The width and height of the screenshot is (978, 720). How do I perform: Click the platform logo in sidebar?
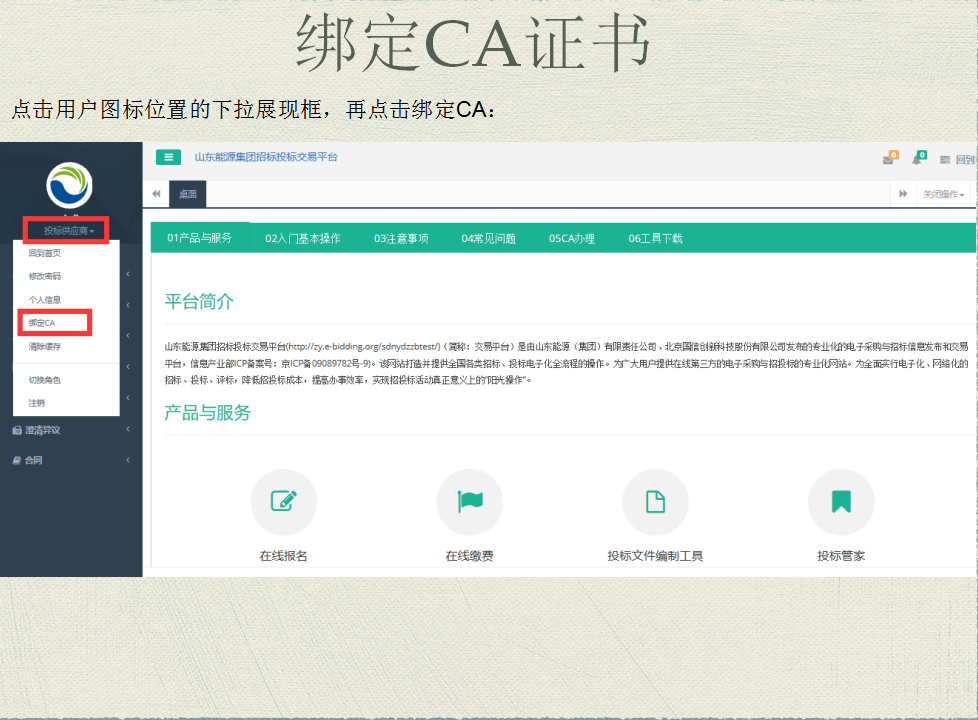(x=69, y=186)
